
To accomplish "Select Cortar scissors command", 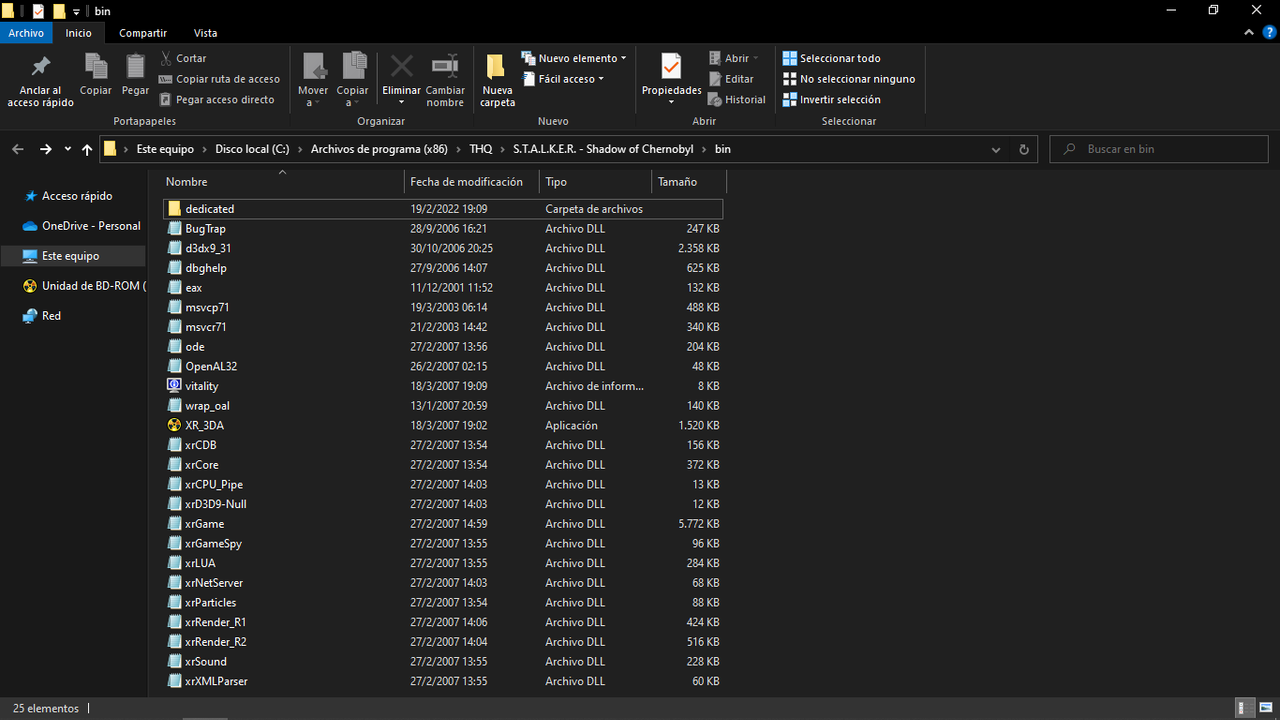I will pyautogui.click(x=182, y=58).
